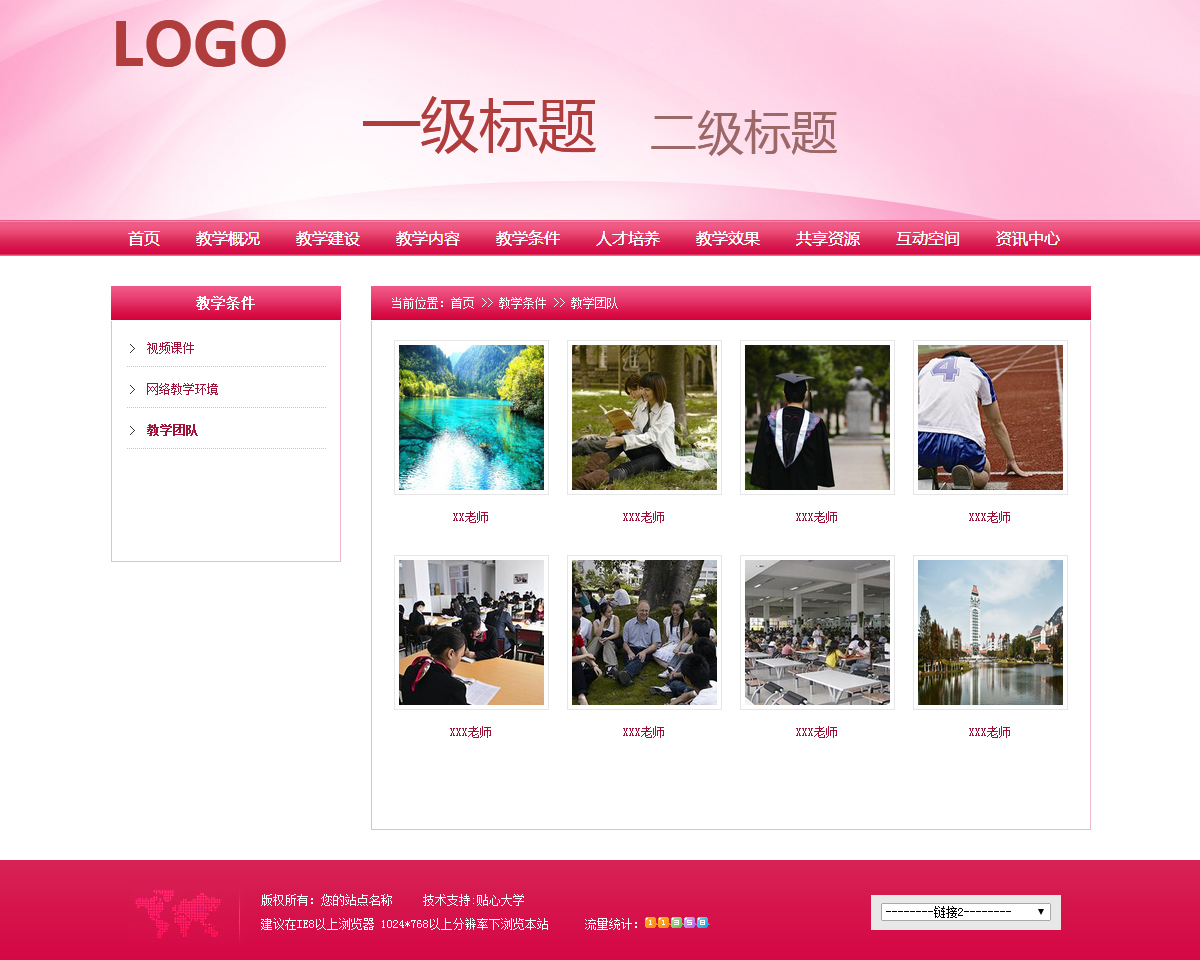The height and width of the screenshot is (960, 1200).
Task: Click arrow icon beside 教学团队 in sidebar
Action: (132, 430)
